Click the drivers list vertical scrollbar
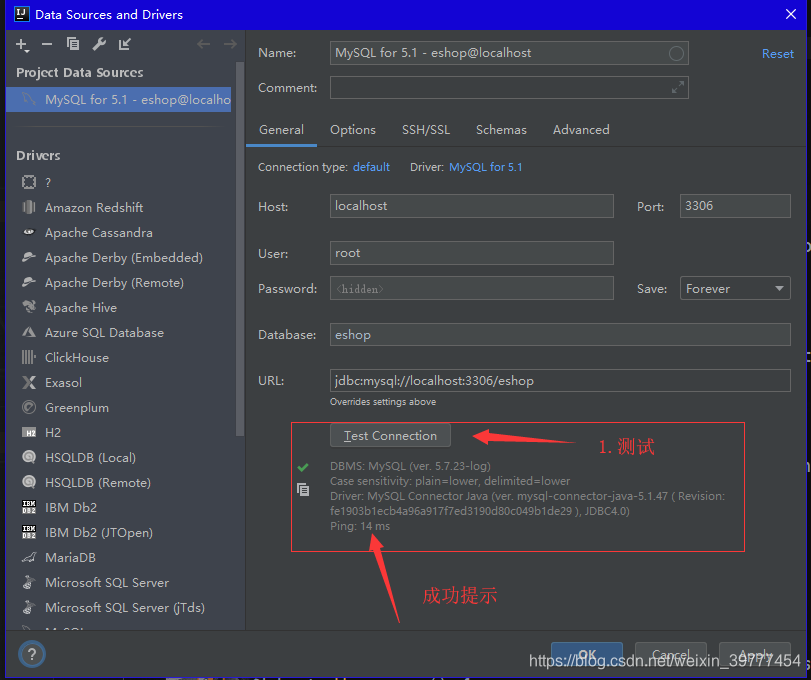This screenshot has height=680, width=811. [239, 249]
